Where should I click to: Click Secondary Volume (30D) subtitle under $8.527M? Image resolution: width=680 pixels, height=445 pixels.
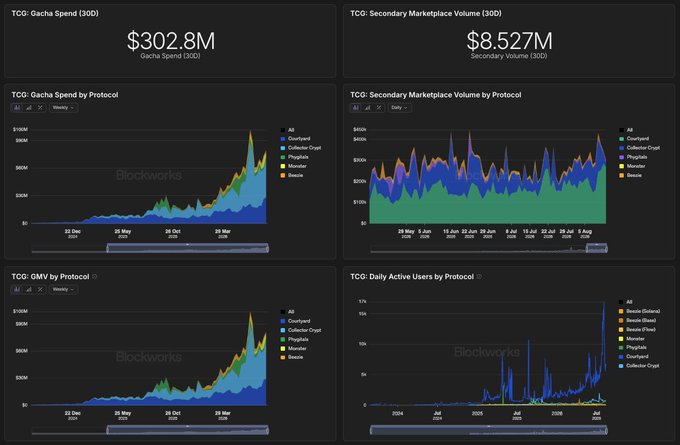[509, 56]
